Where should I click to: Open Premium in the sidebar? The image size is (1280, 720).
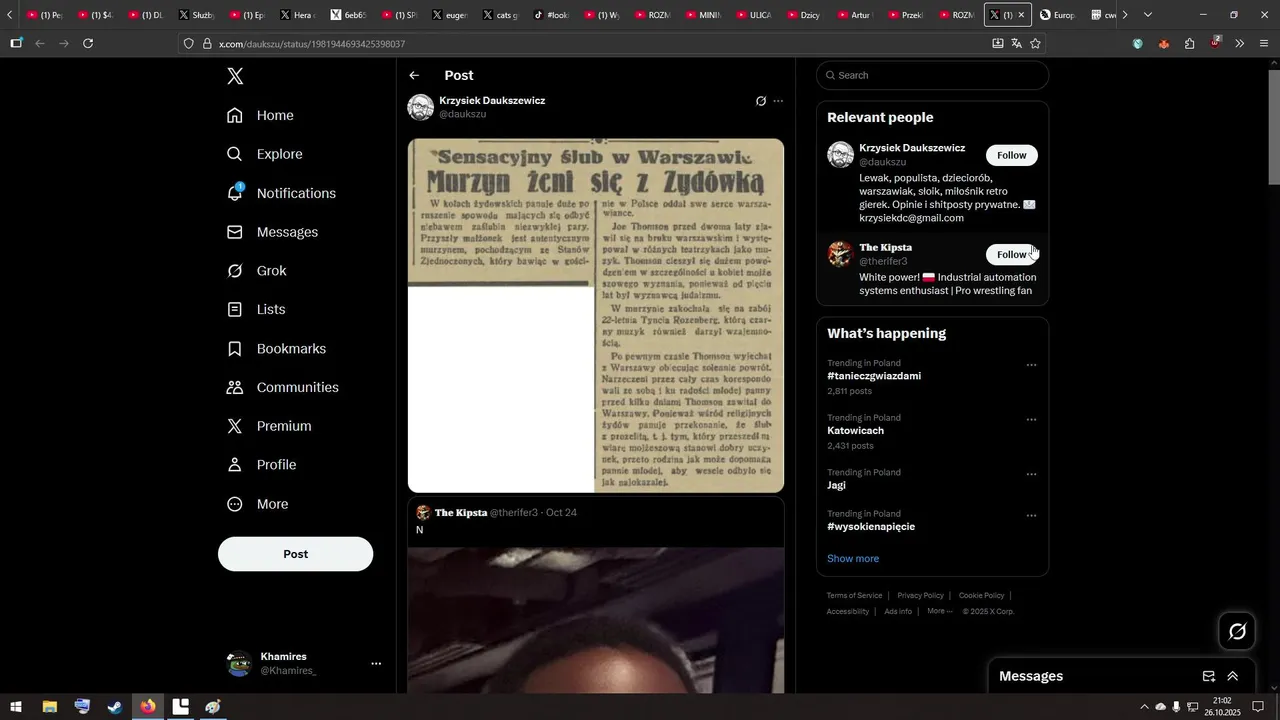tap(269, 426)
